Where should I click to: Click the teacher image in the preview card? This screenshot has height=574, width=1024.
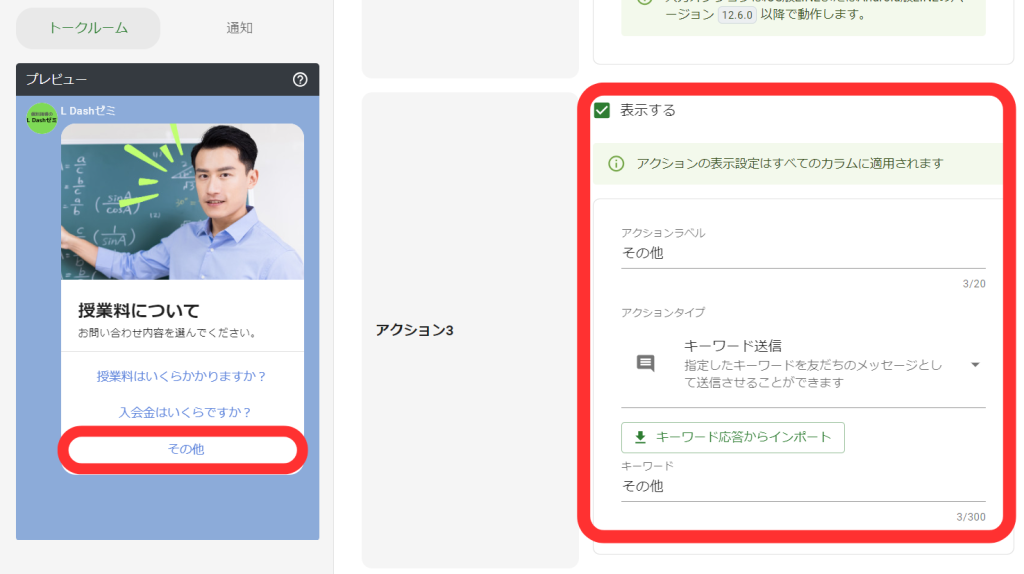click(x=182, y=202)
